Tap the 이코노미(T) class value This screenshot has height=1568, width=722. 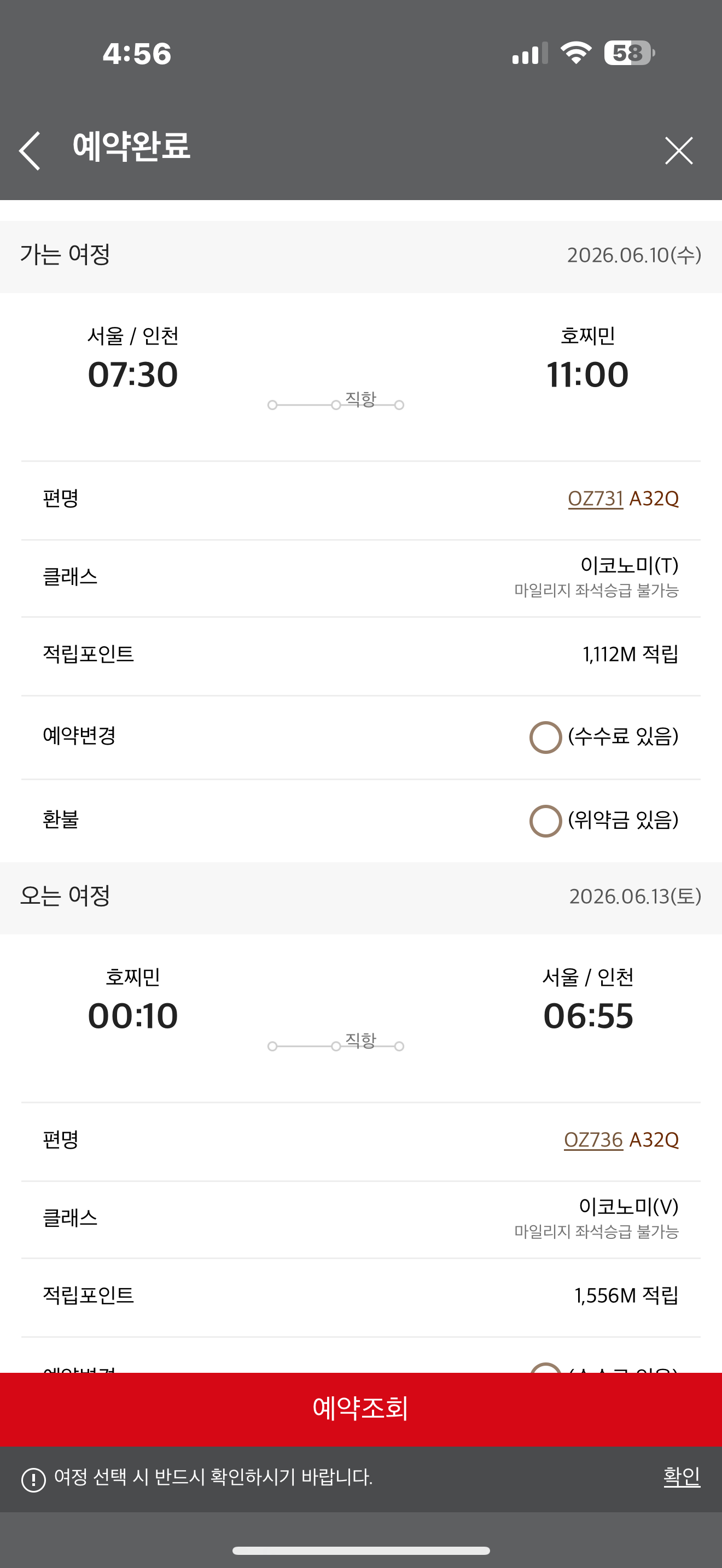tap(629, 565)
